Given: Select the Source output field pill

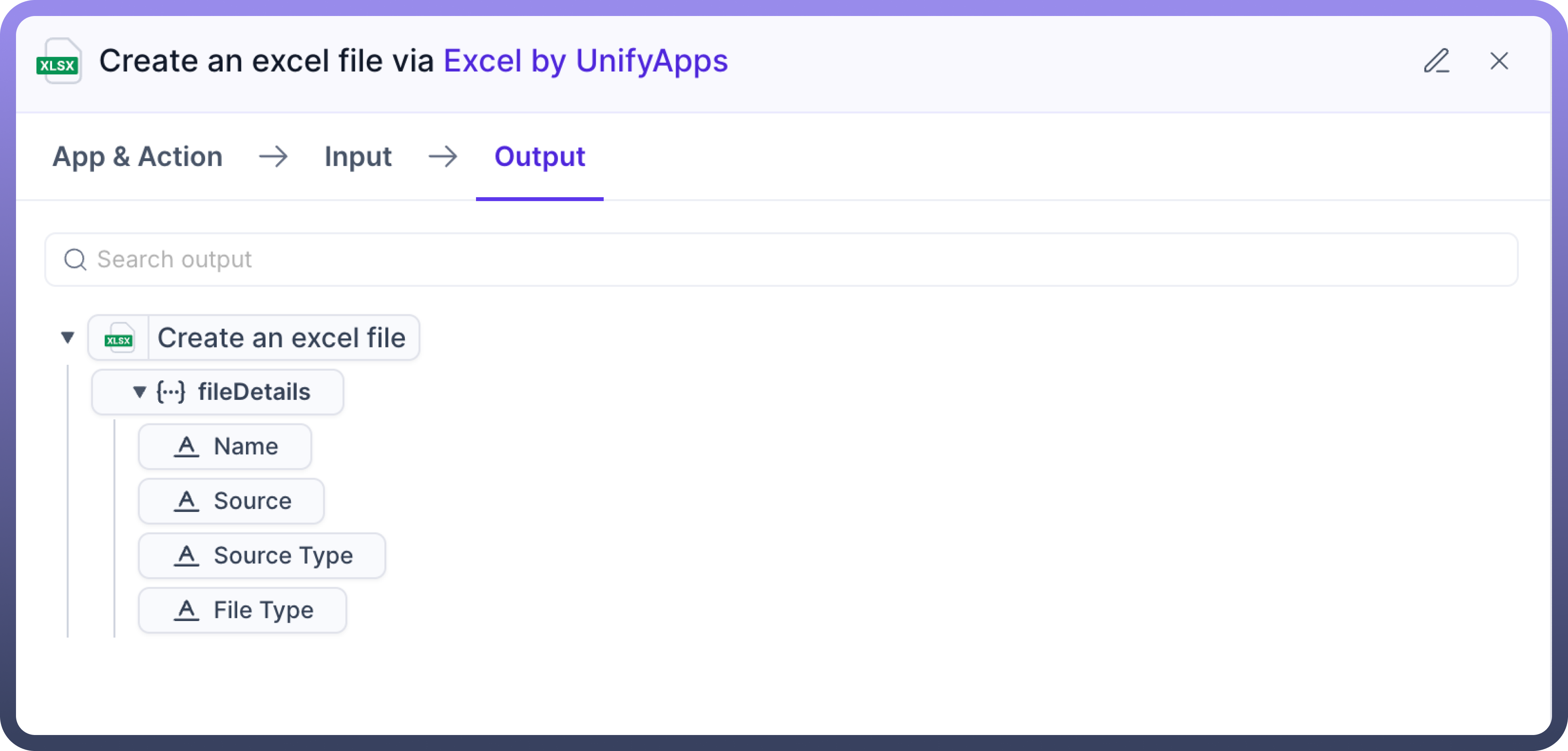Looking at the screenshot, I should 252,501.
